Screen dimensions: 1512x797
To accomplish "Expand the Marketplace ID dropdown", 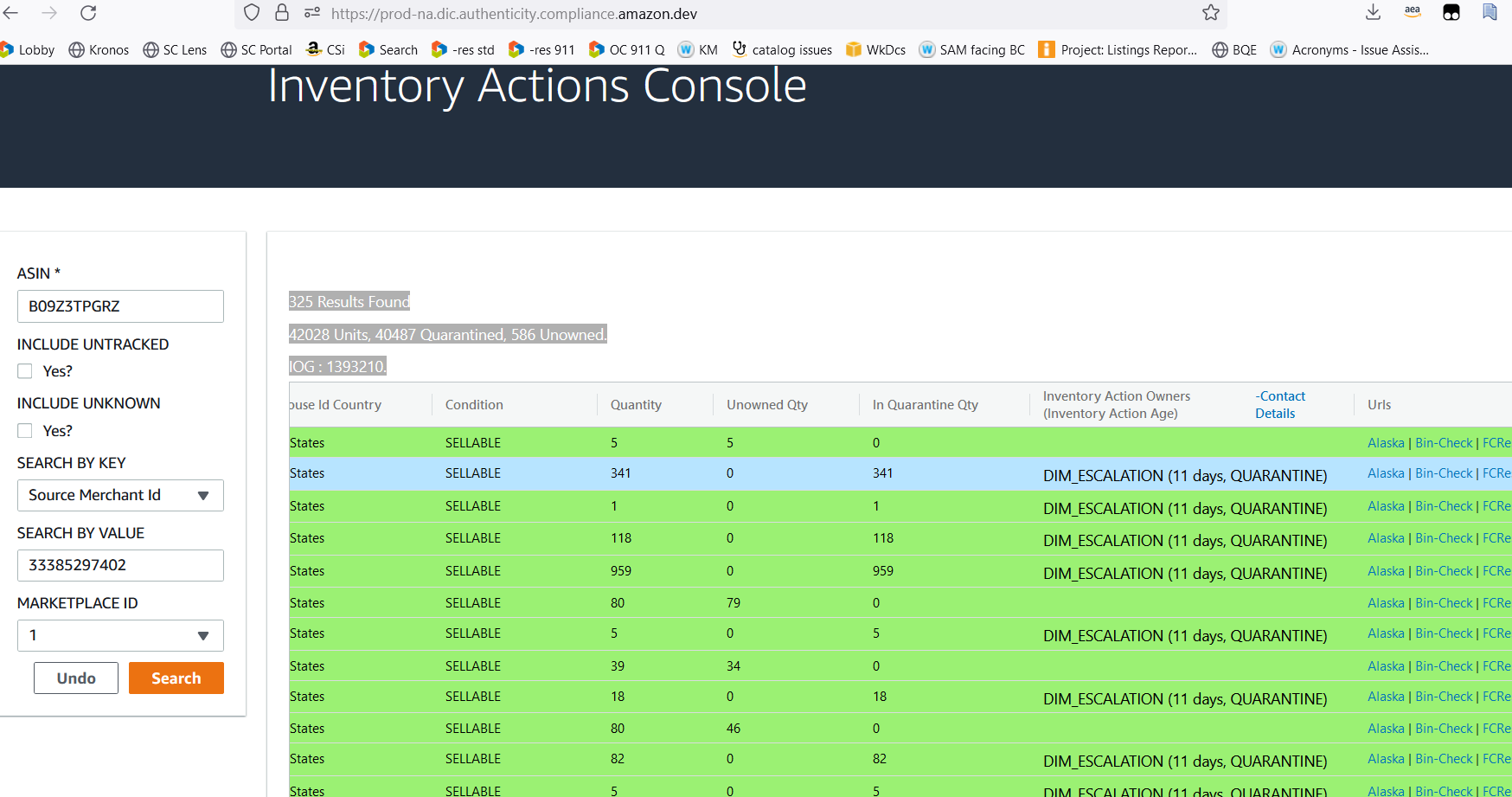I will pyautogui.click(x=120, y=636).
